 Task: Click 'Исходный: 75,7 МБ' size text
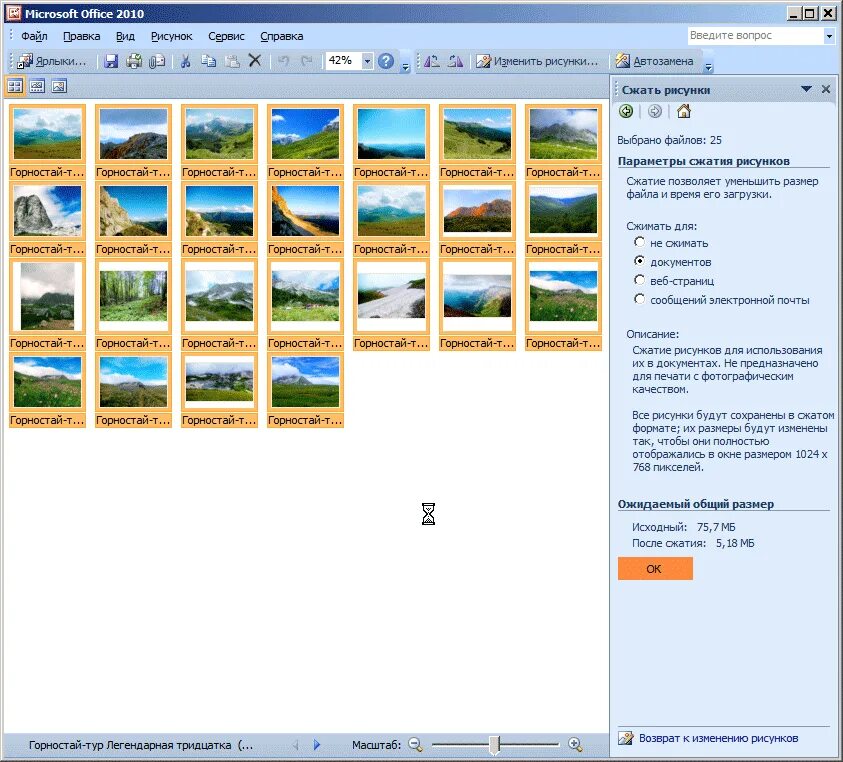click(684, 527)
